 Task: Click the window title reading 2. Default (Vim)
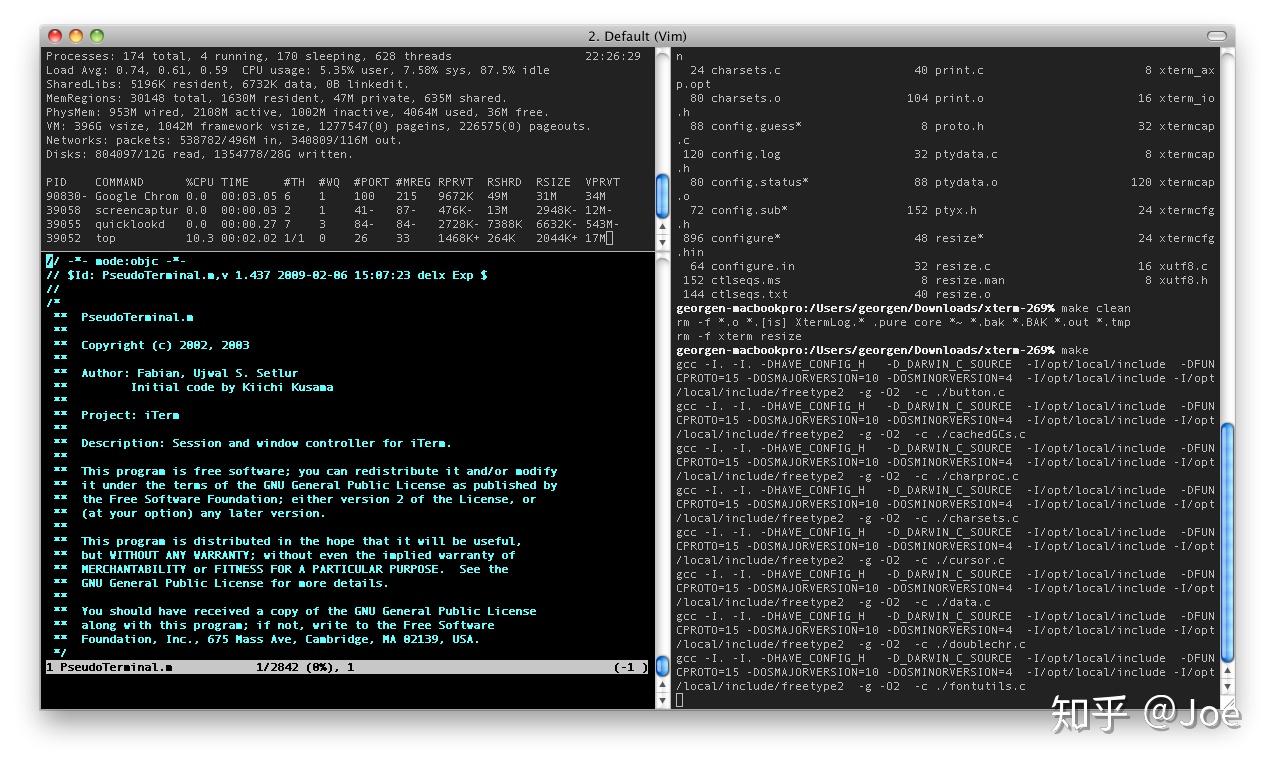(x=638, y=35)
